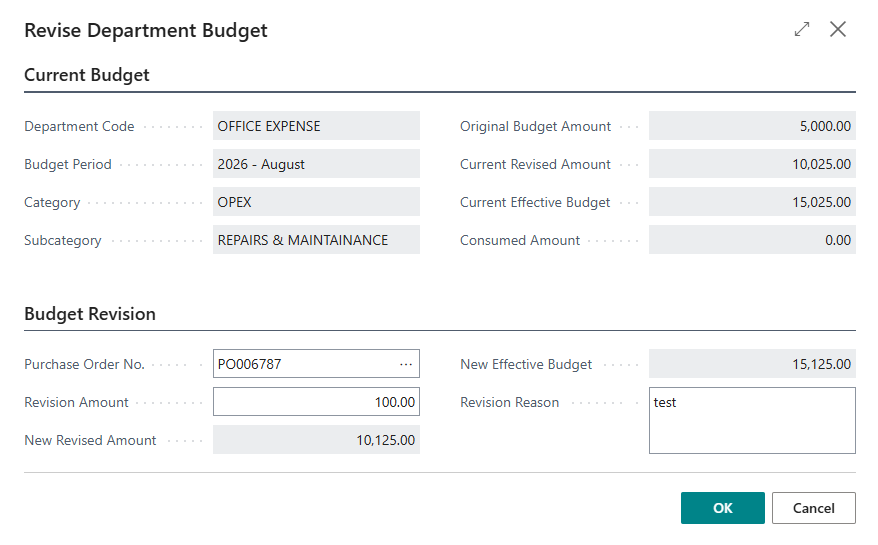Viewport: 878px width, 545px height.
Task: Click the Revision Reason text box
Action: (x=752, y=421)
